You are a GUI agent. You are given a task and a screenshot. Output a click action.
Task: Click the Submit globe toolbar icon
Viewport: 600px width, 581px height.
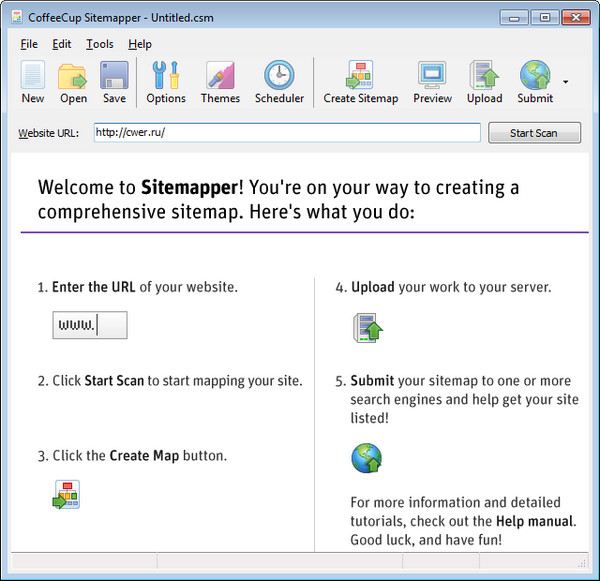click(535, 82)
